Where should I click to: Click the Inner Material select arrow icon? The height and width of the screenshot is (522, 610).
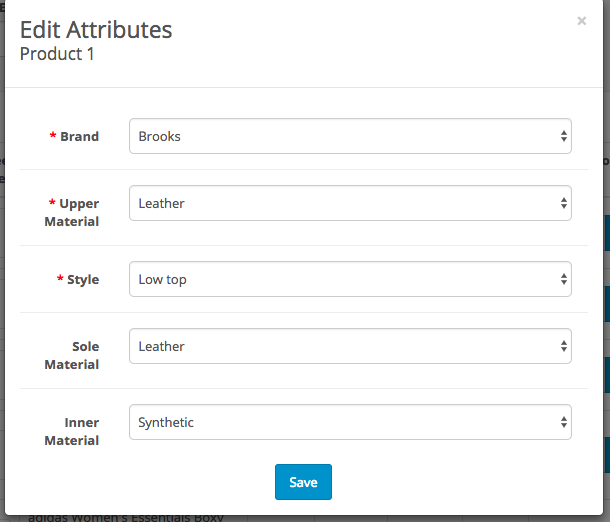[564, 422]
